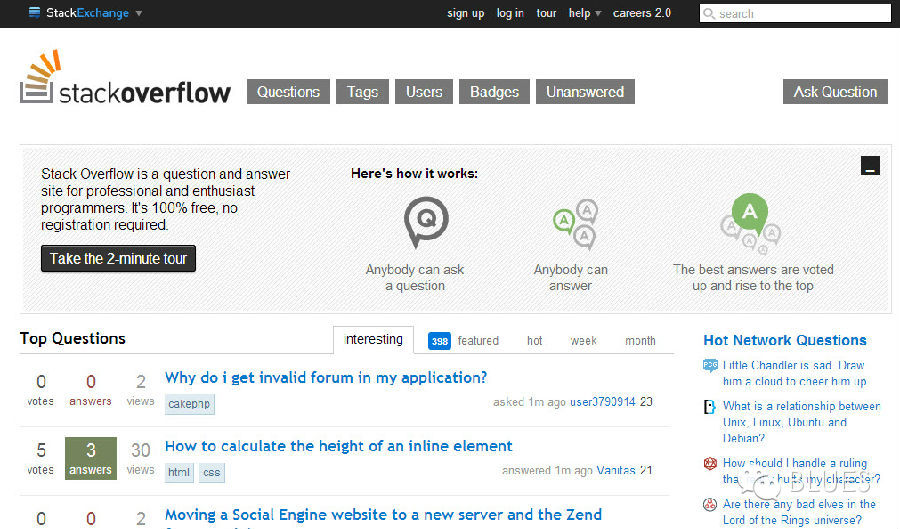Click the html tag

pyautogui.click(x=179, y=472)
